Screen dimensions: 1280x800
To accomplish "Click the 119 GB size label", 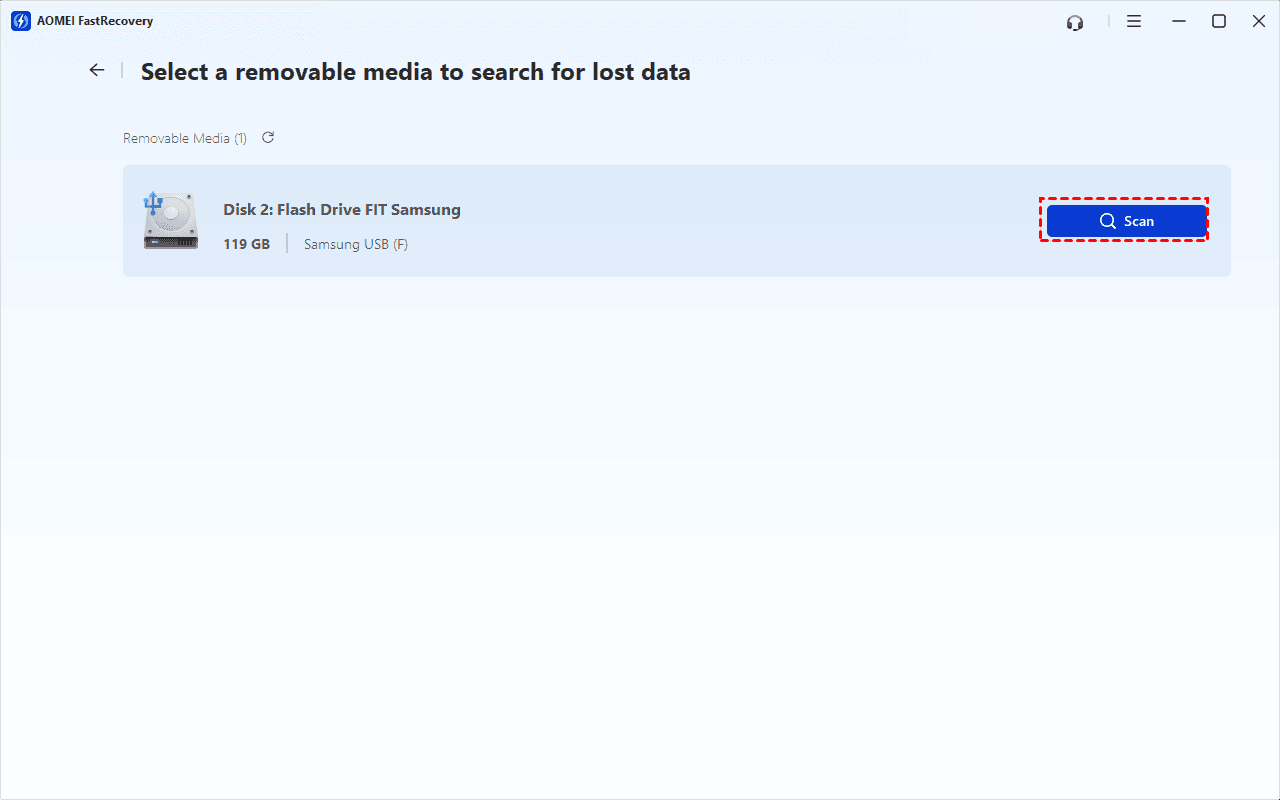I will pyautogui.click(x=247, y=244).
